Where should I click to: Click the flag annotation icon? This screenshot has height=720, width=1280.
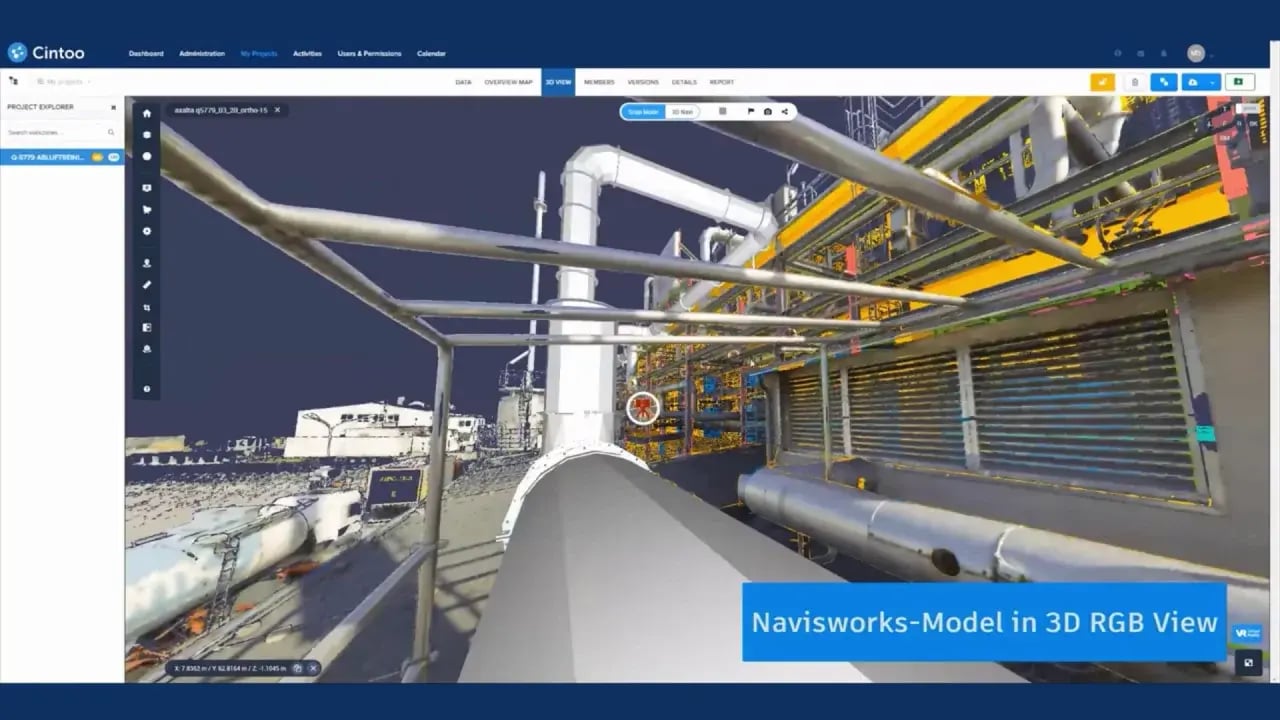(750, 112)
